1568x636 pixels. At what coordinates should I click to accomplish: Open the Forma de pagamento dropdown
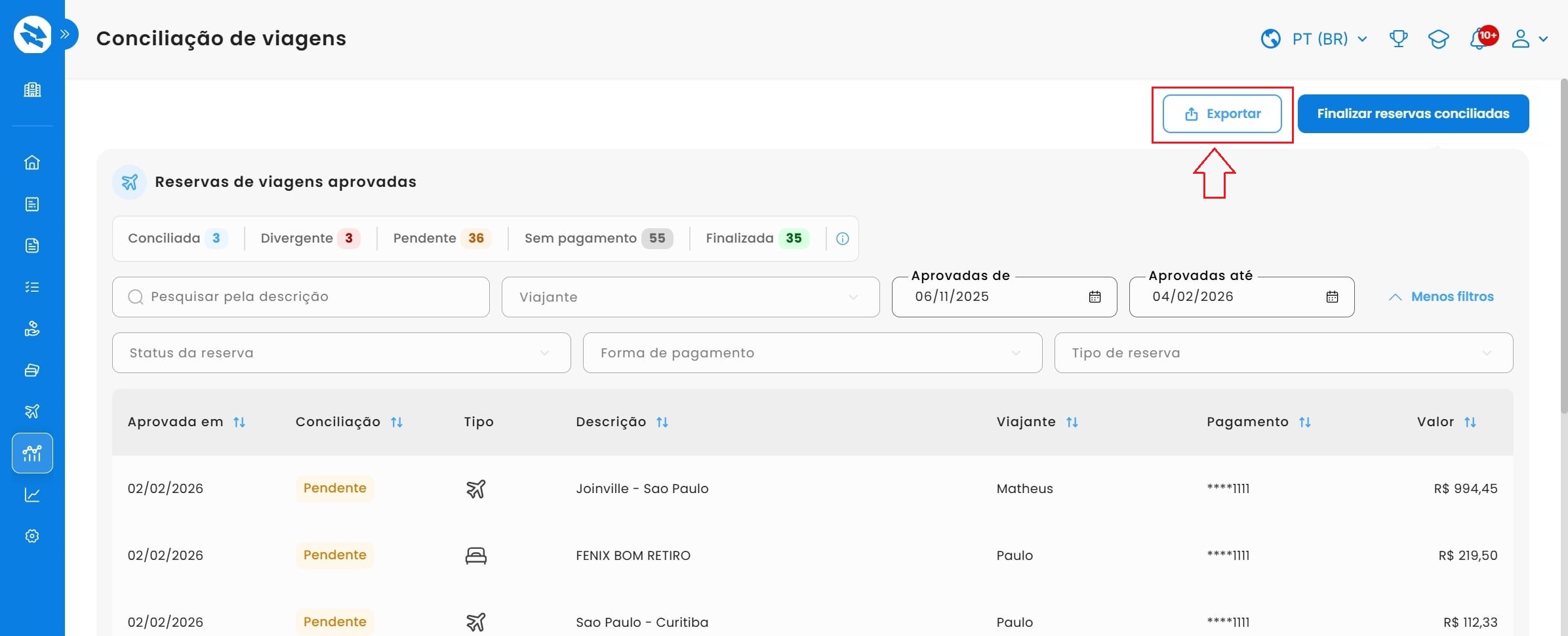812,353
